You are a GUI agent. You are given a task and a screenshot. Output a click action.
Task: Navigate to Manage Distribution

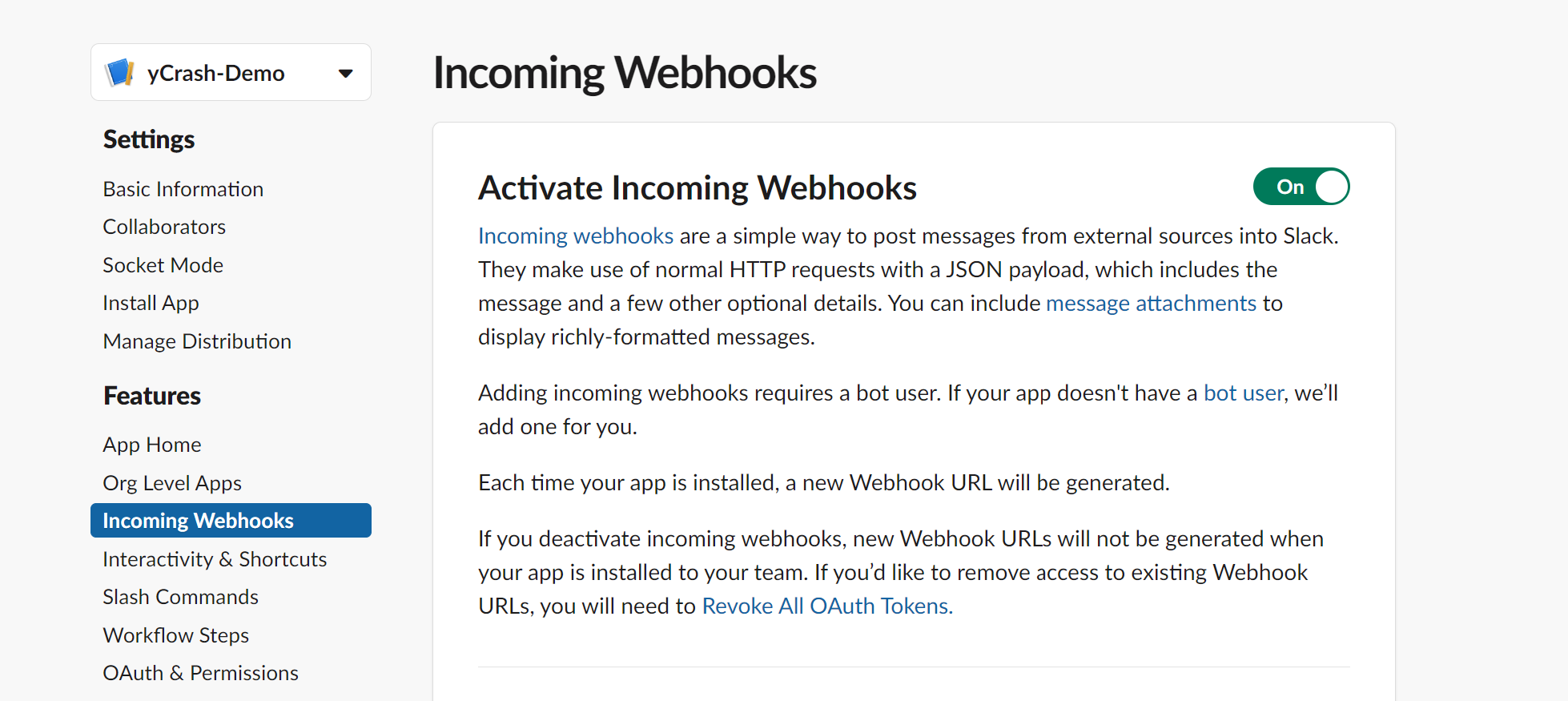point(197,341)
